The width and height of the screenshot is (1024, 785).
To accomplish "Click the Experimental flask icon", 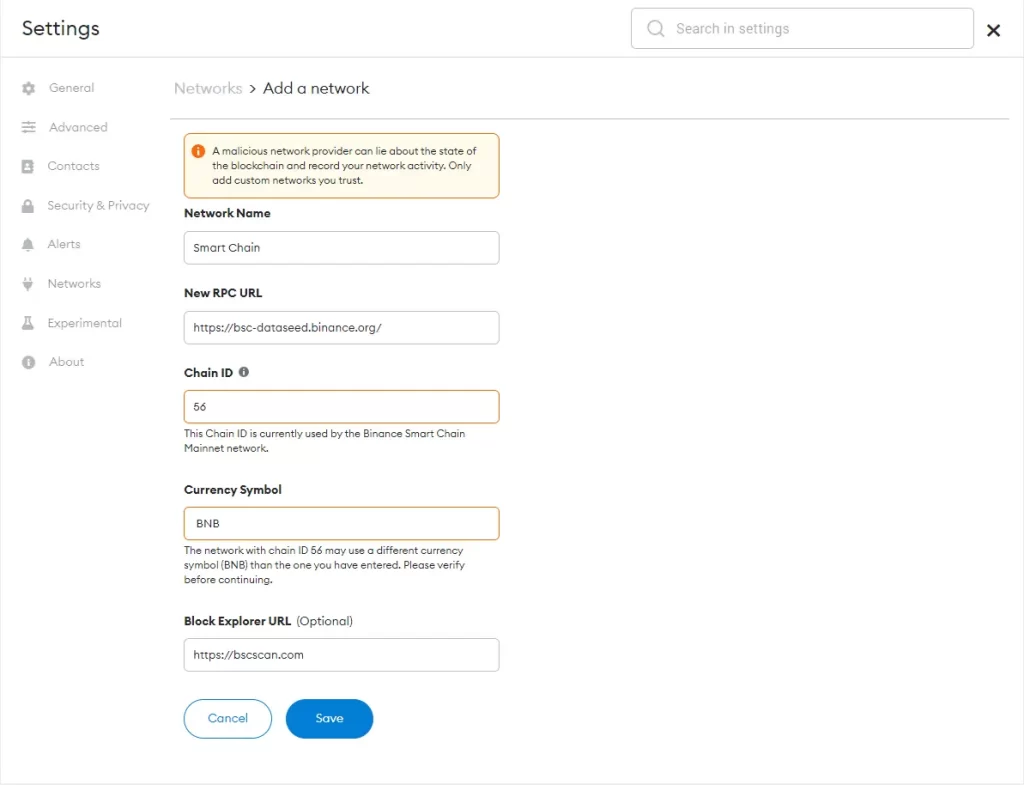I will (27, 323).
